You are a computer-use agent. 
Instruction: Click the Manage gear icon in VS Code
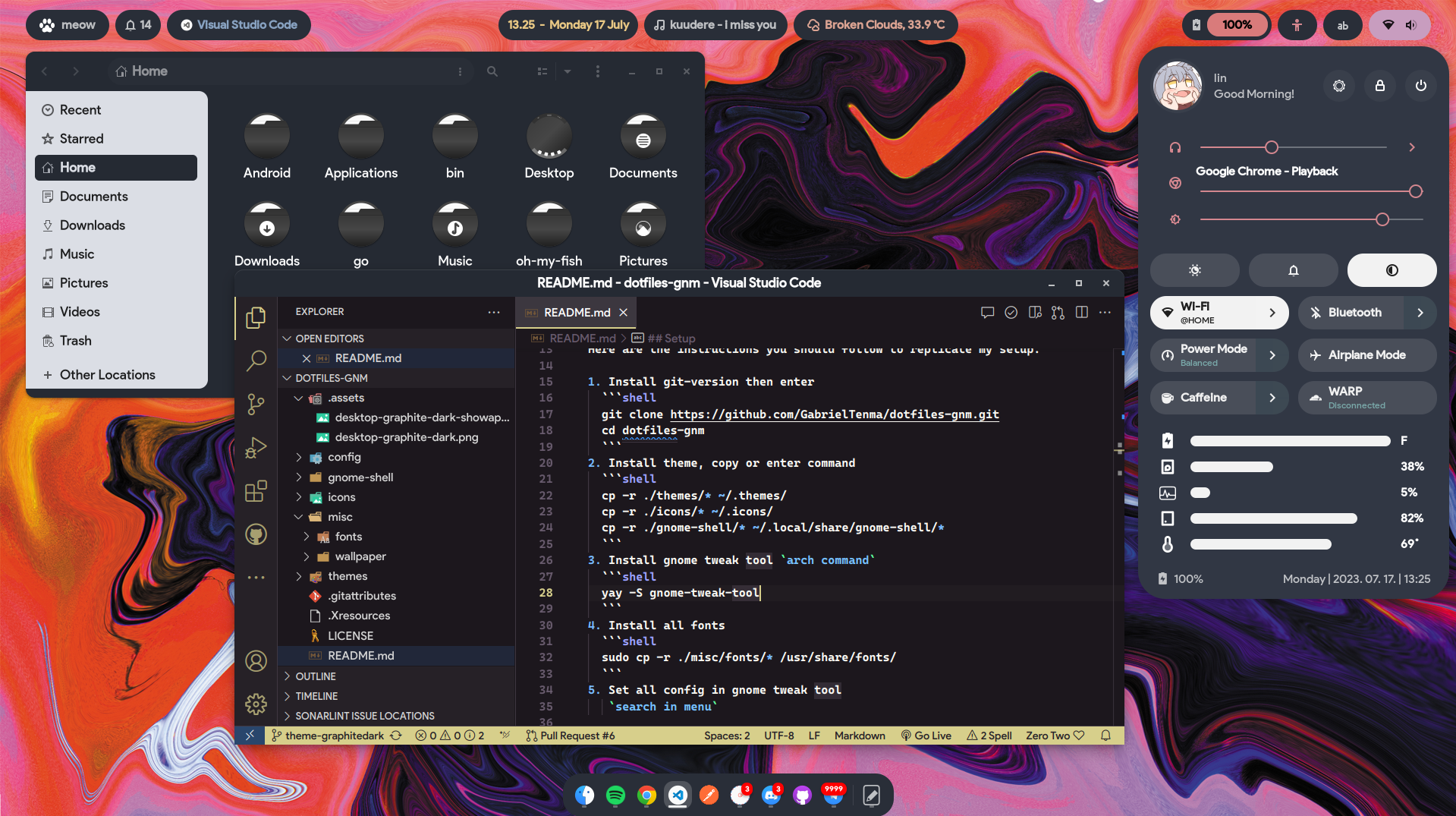(256, 704)
